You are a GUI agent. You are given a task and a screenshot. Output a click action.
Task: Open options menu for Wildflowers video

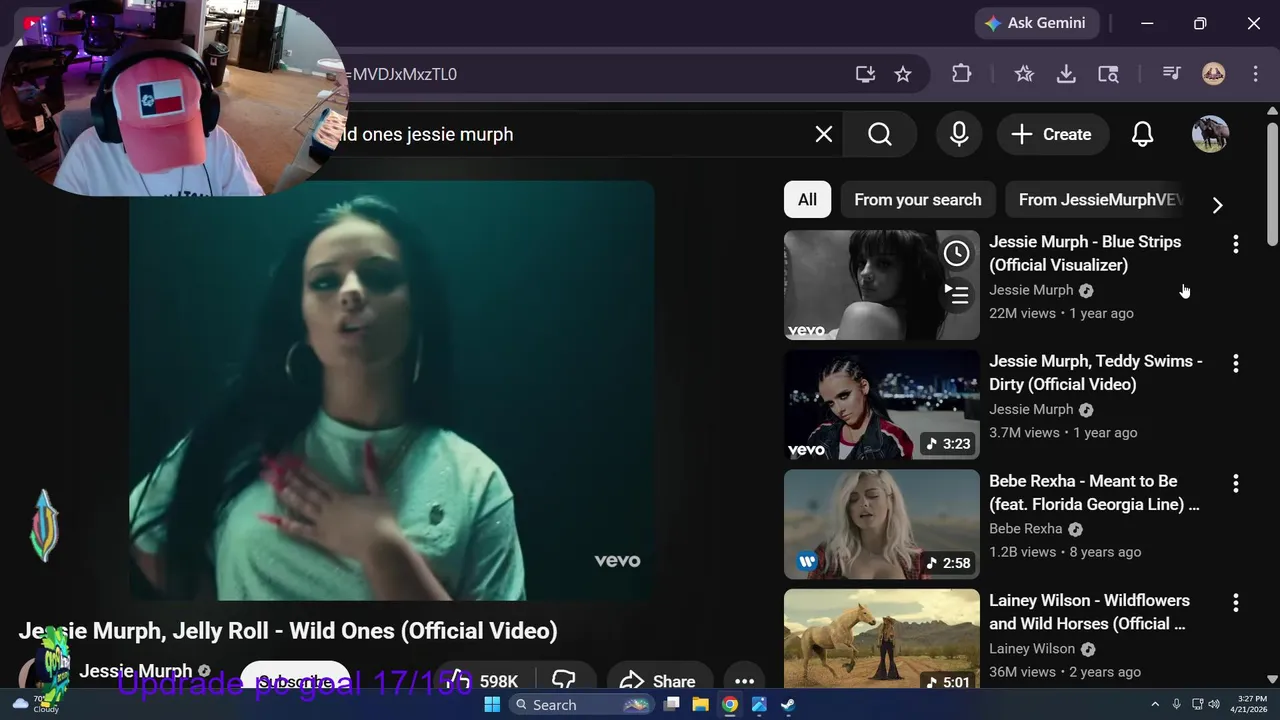[1235, 602]
